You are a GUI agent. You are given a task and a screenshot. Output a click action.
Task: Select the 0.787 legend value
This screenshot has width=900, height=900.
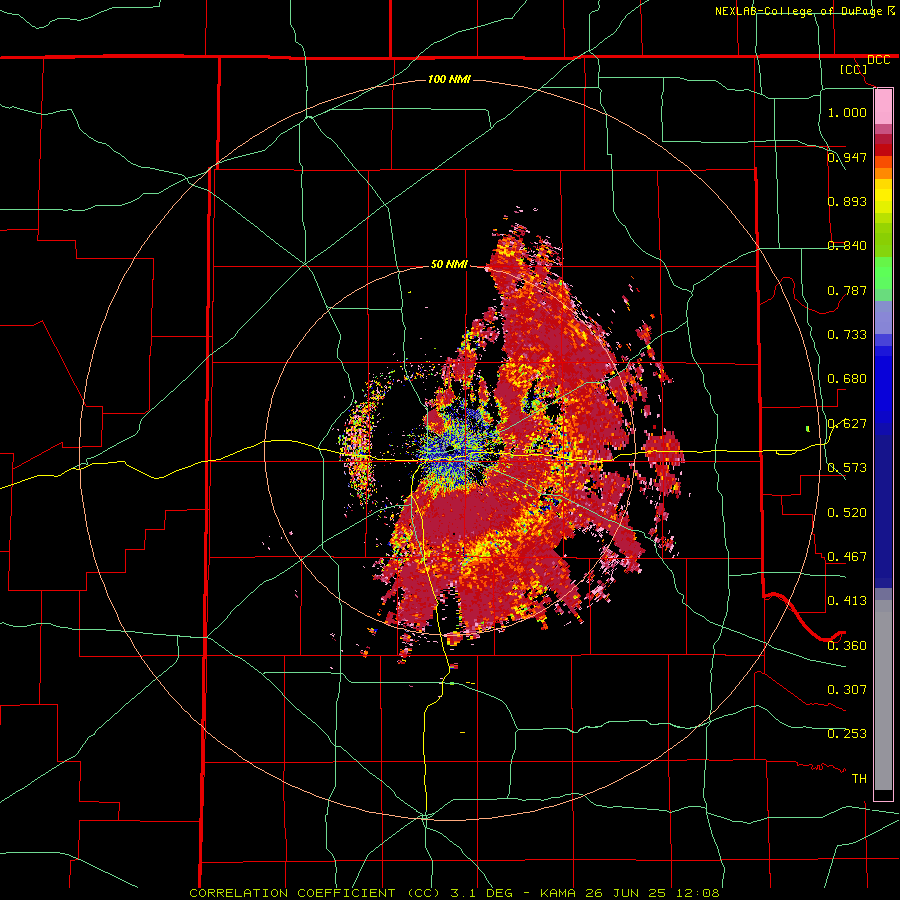click(x=847, y=290)
